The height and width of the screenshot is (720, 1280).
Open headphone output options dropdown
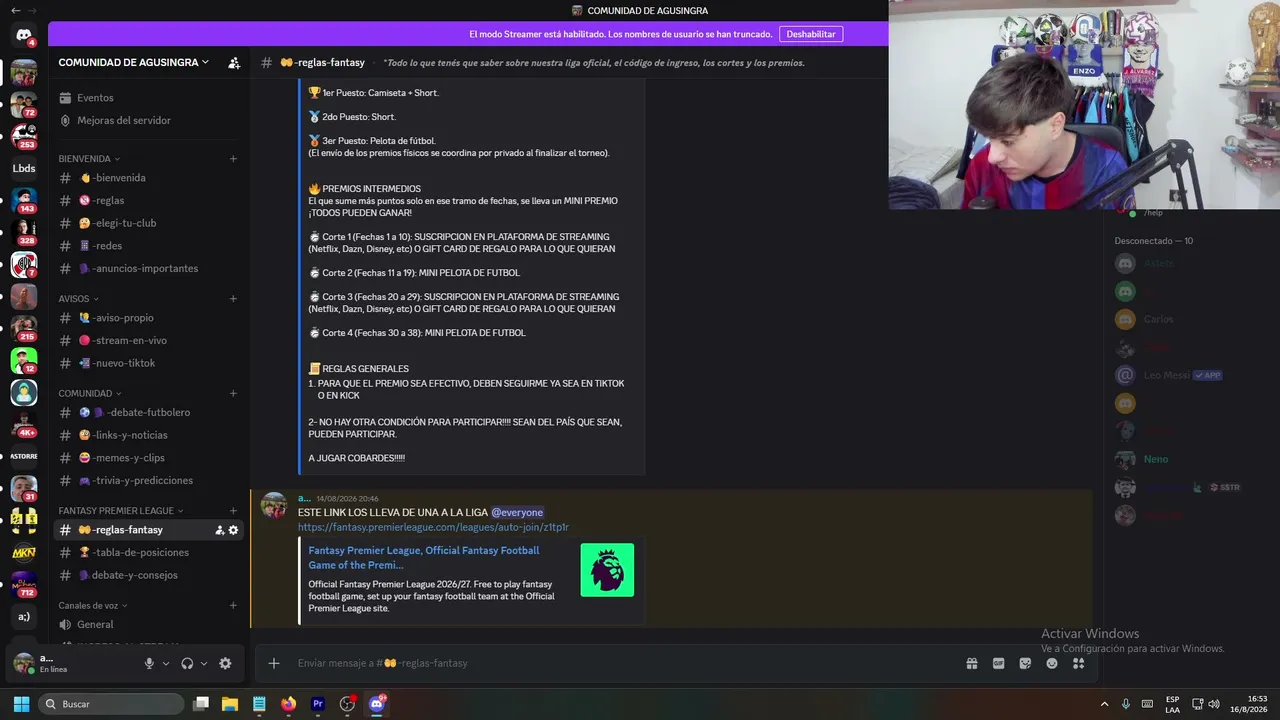coord(204,663)
